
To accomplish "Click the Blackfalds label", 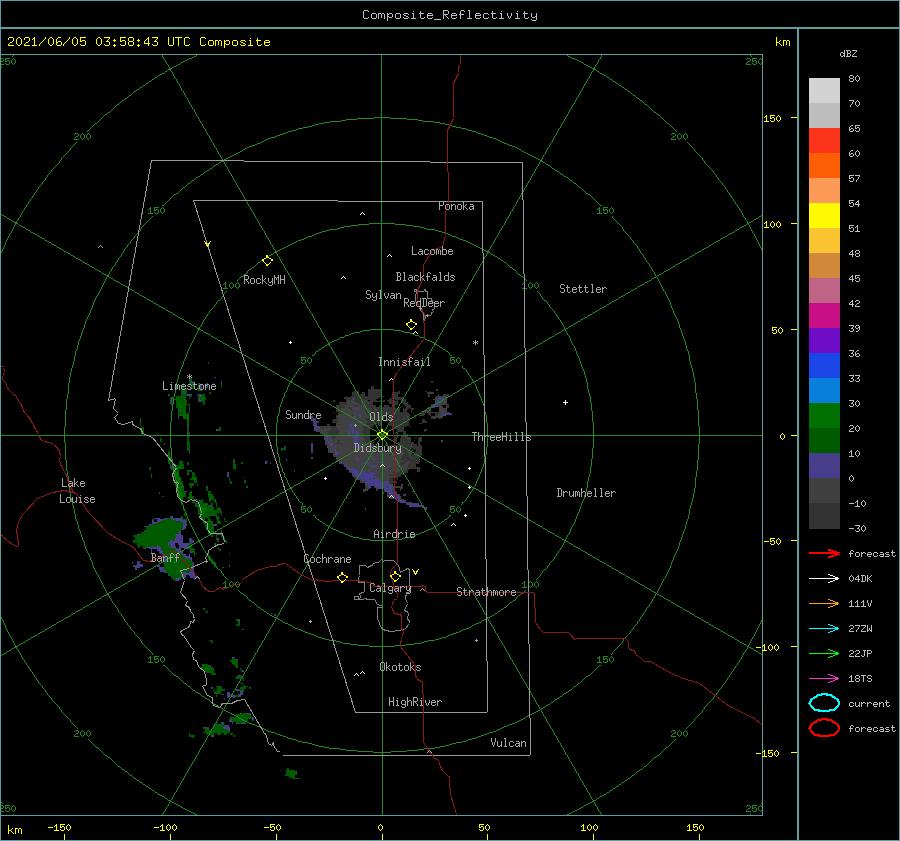I will (x=425, y=277).
